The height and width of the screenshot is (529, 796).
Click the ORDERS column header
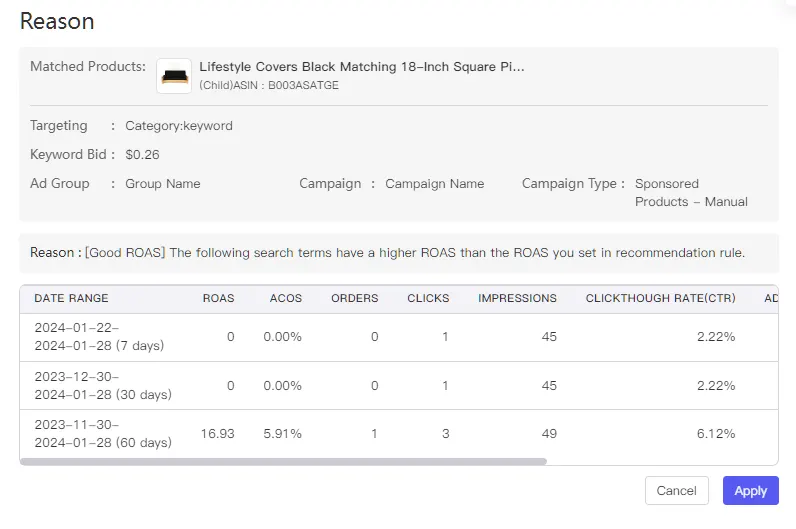click(x=354, y=298)
